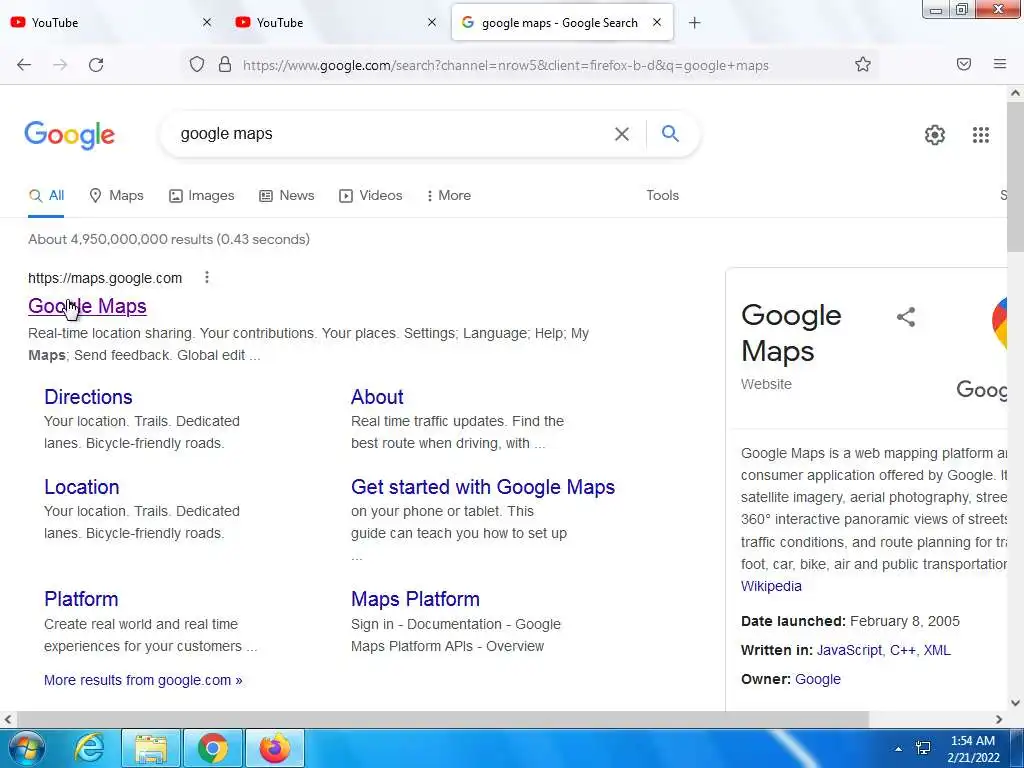Bookmark this page with the star icon
The image size is (1024, 768).
pyautogui.click(x=863, y=64)
